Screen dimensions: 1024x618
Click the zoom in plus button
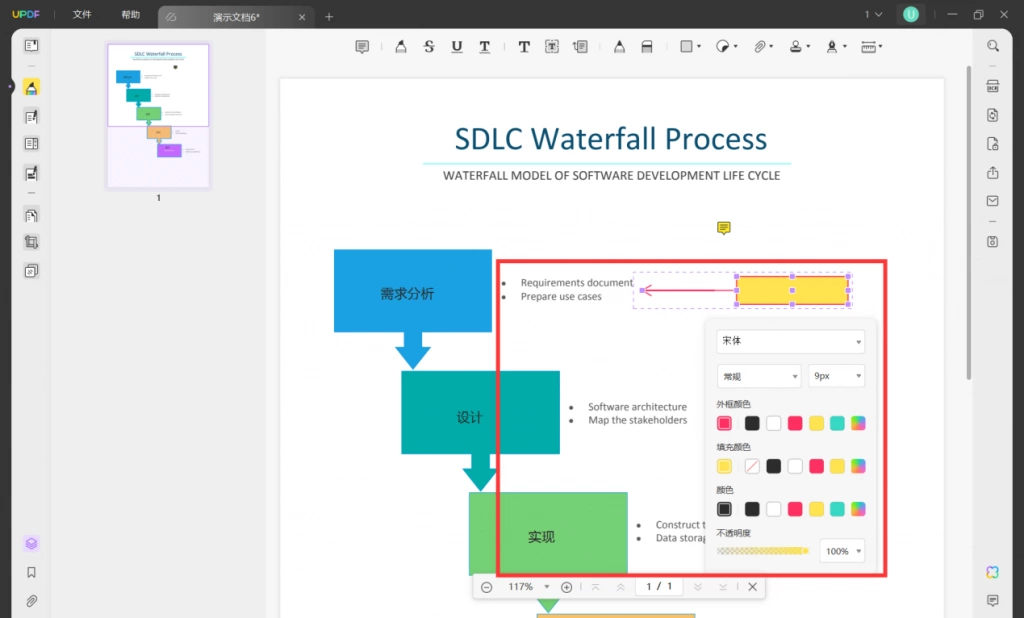(566, 587)
